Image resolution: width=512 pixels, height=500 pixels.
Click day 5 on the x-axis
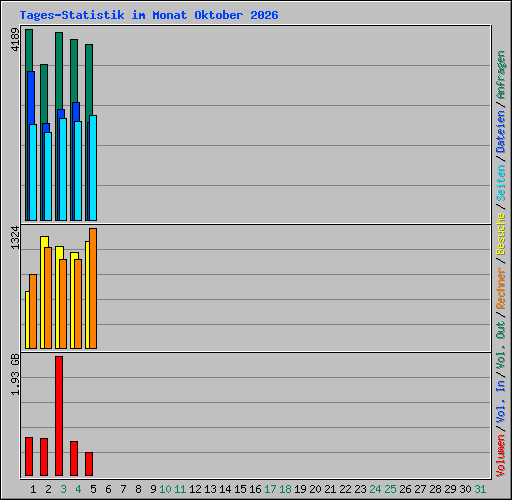(93, 489)
